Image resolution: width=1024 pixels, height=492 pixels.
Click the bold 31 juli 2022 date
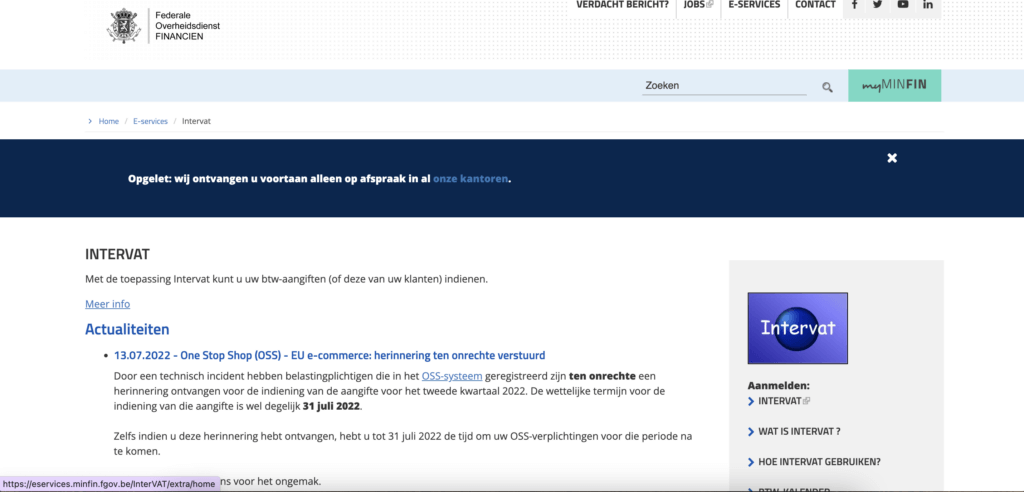[x=331, y=406]
